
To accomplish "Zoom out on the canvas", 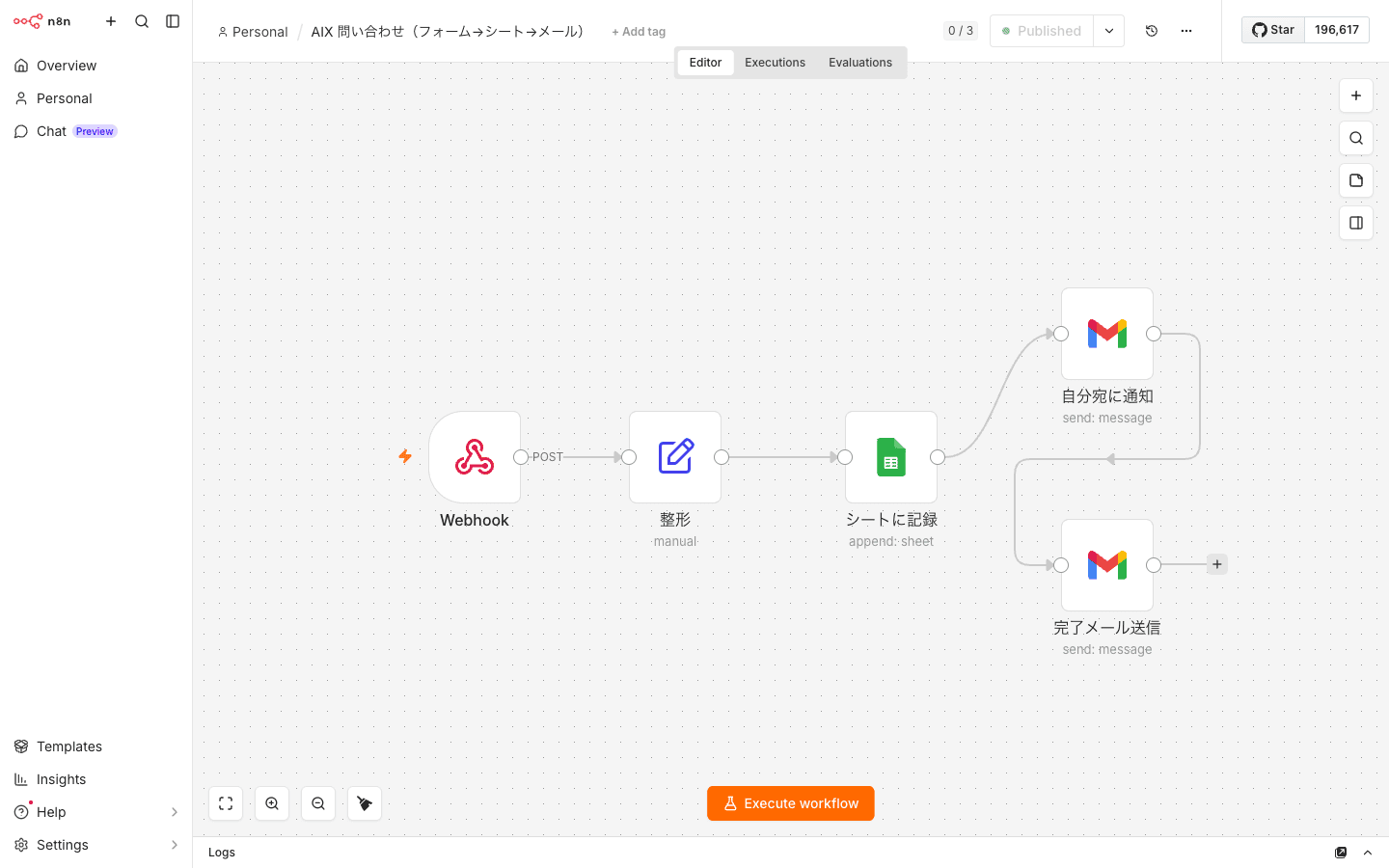I will coord(318,803).
